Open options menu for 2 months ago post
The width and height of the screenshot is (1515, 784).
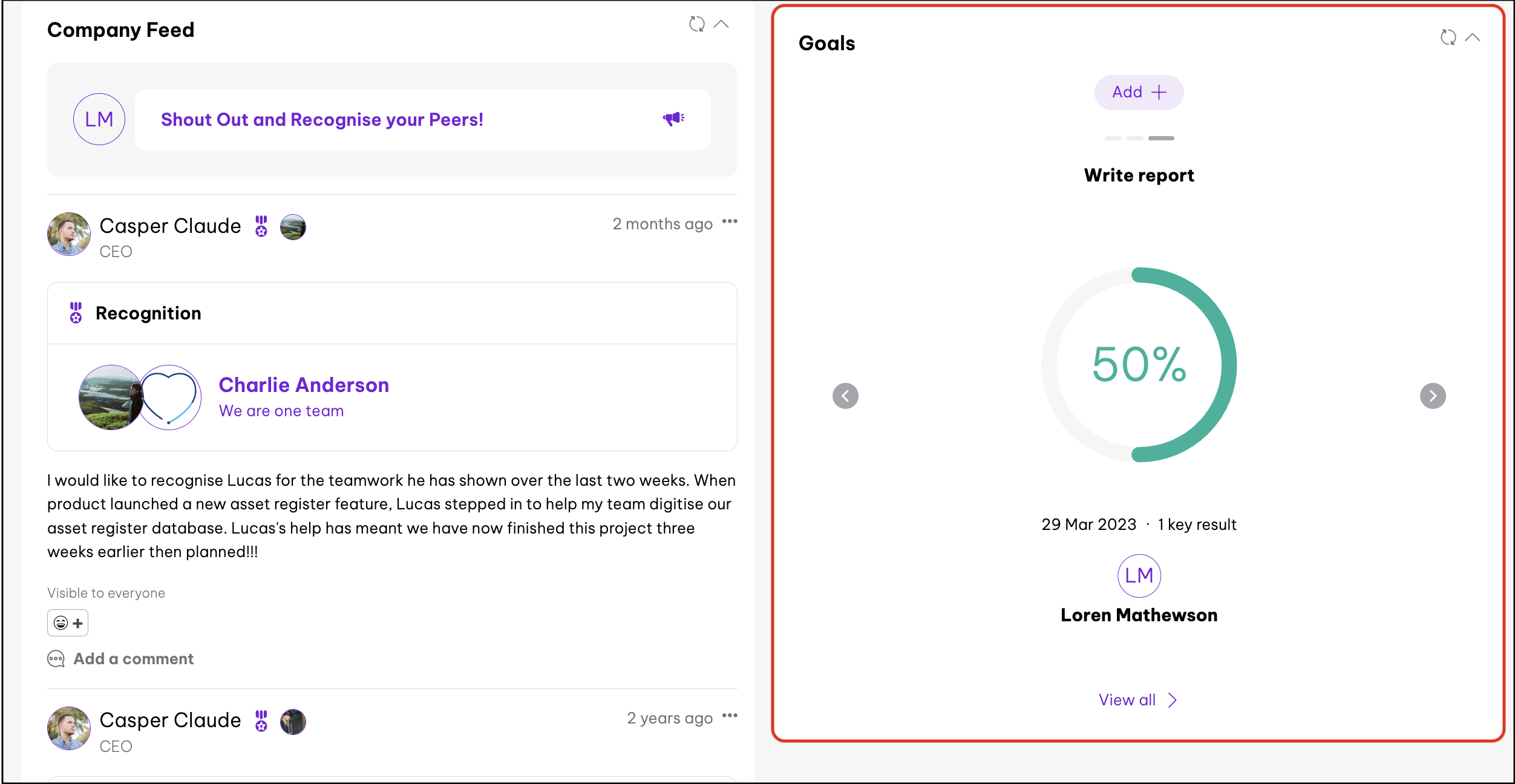[730, 221]
